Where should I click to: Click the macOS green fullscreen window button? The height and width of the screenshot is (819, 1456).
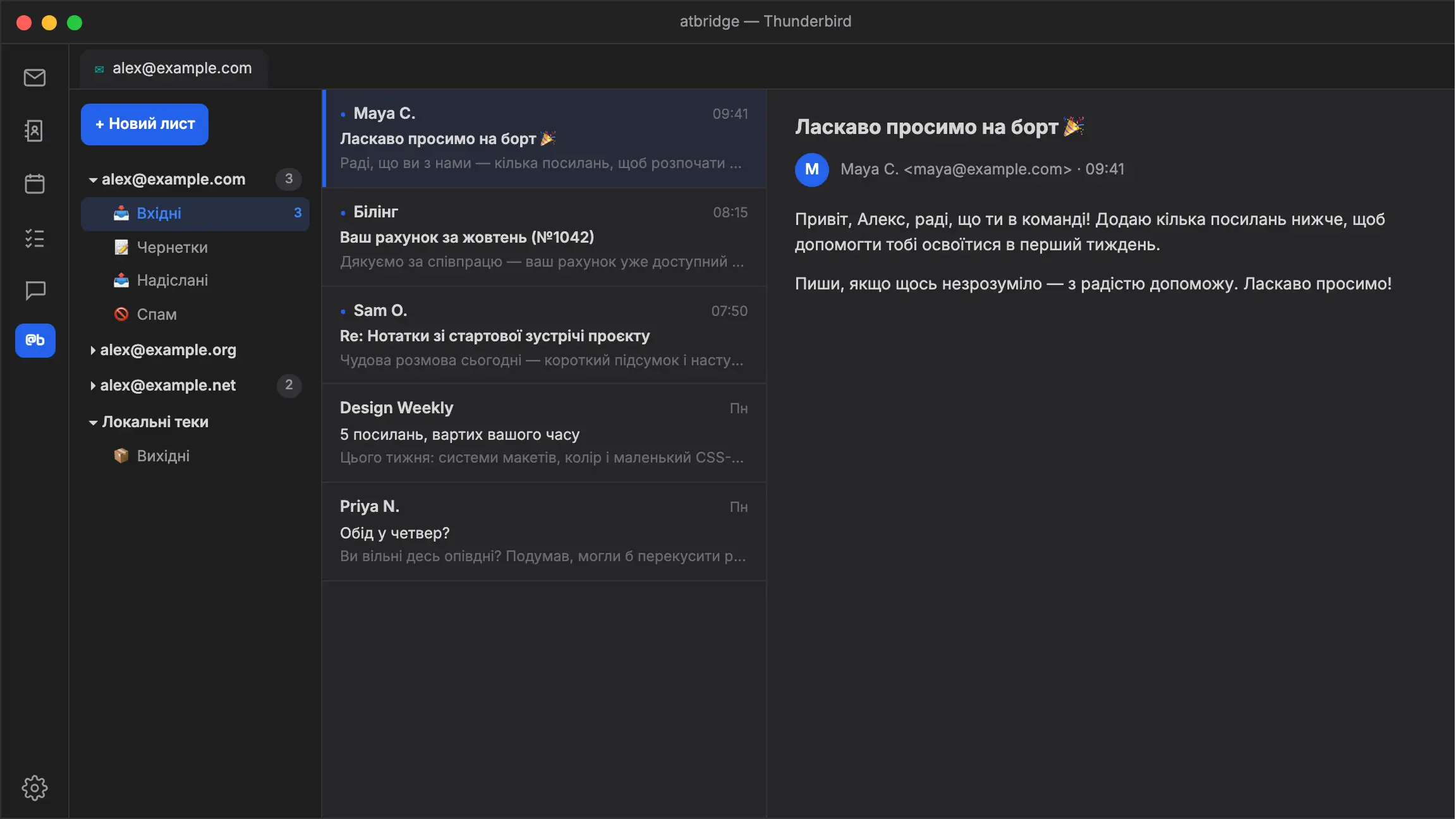click(75, 23)
